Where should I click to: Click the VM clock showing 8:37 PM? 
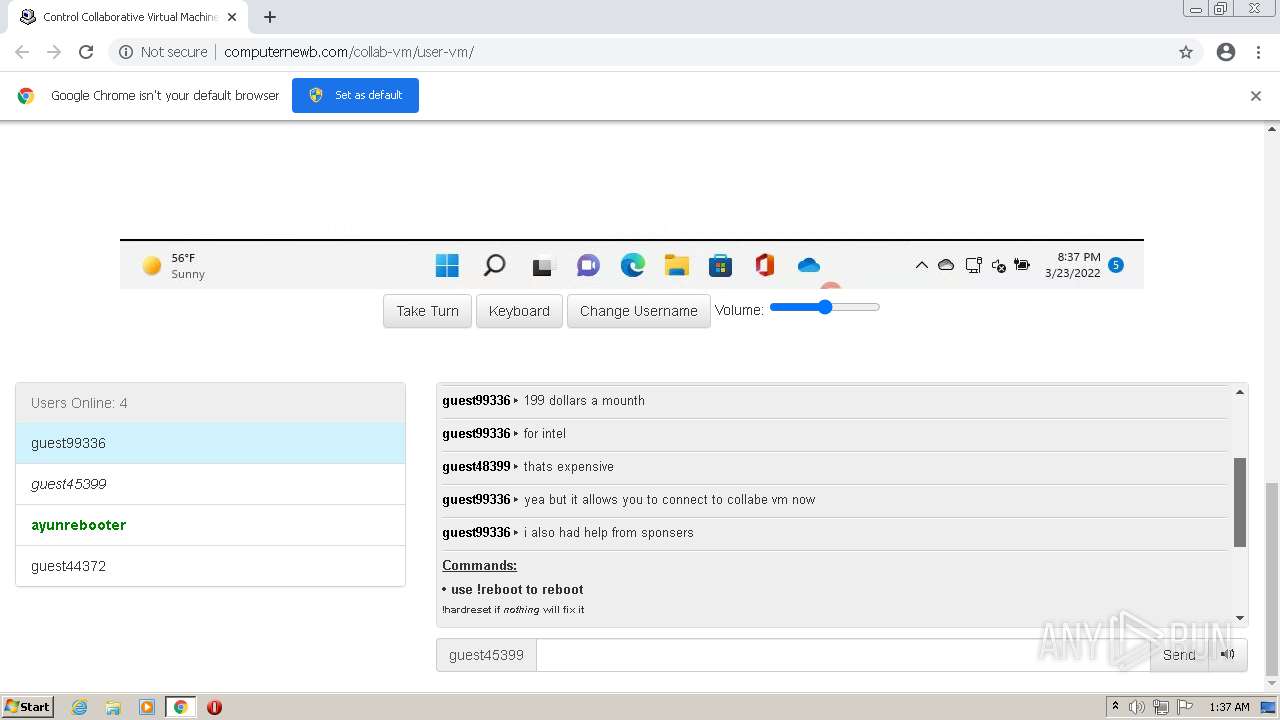[x=1072, y=265]
